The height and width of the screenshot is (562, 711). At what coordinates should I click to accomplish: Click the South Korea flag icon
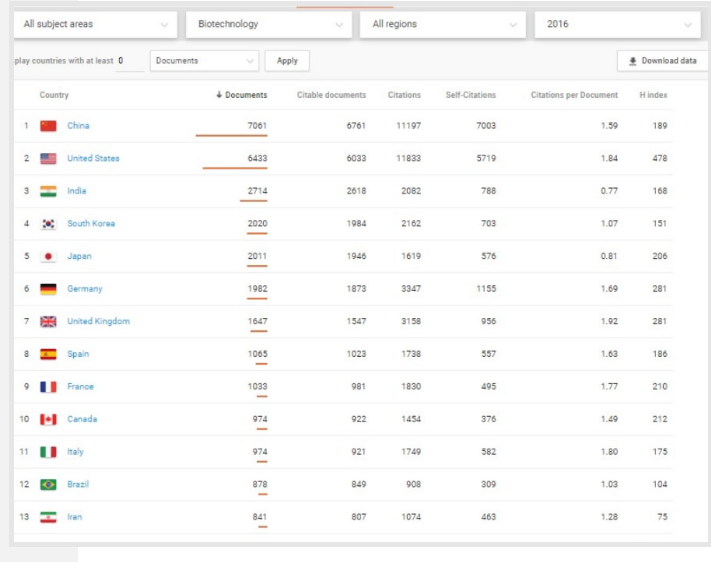[48, 224]
